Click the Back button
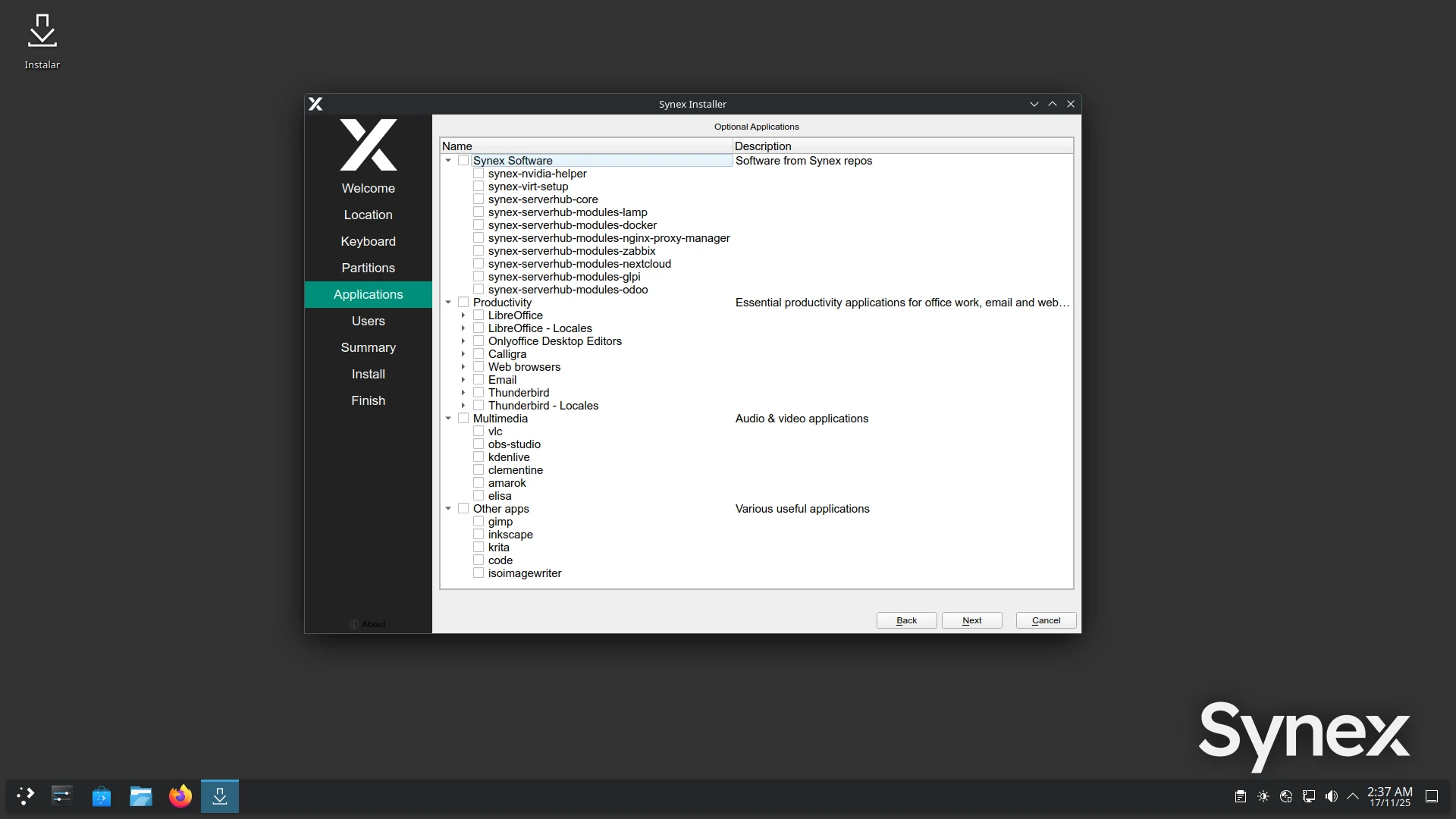 (906, 620)
